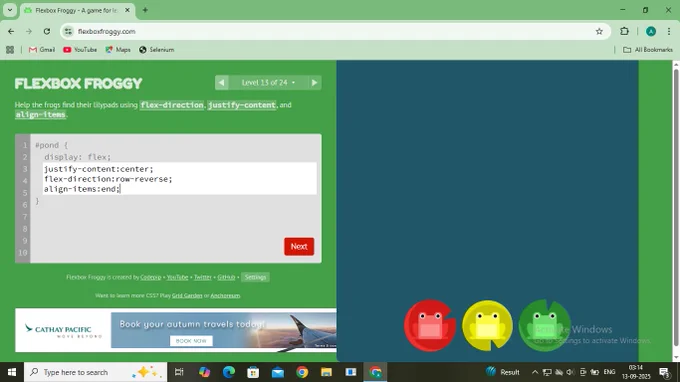Open the Windows Start menu
680x382 pixels.
click(x=12, y=372)
